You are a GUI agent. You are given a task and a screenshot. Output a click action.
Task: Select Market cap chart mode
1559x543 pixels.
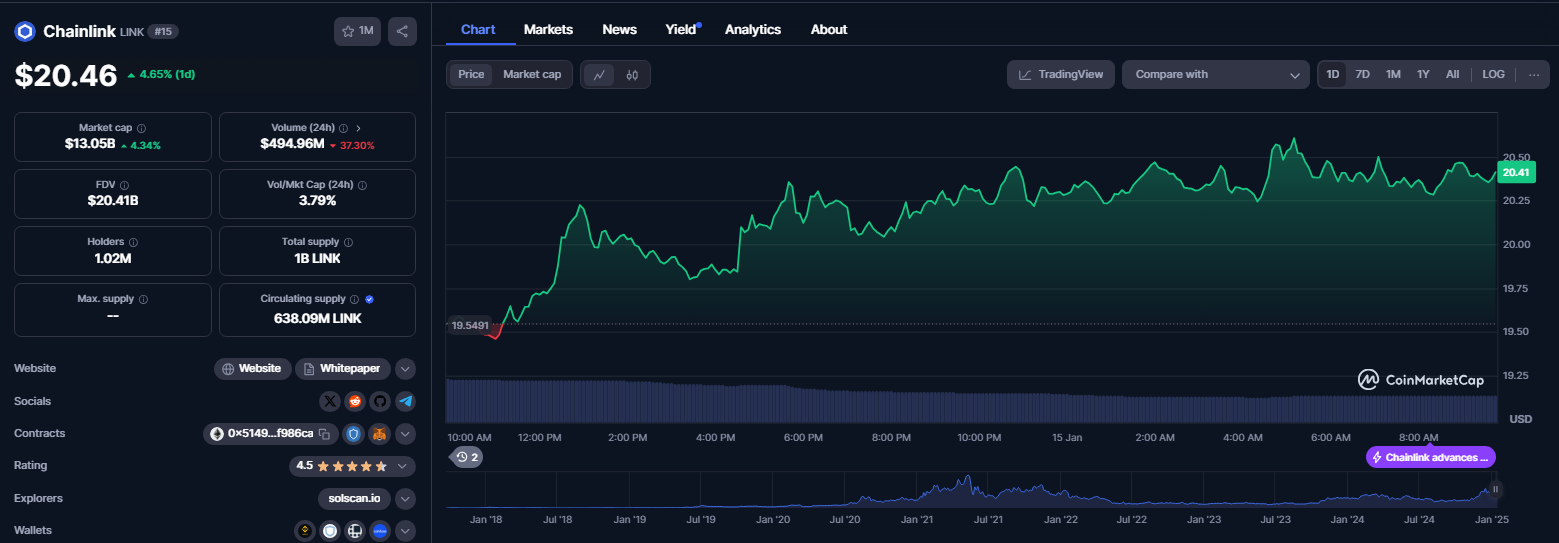click(532, 74)
